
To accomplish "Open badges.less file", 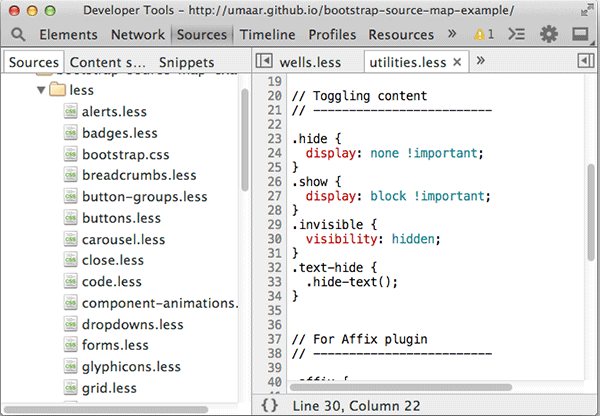I will [x=119, y=133].
